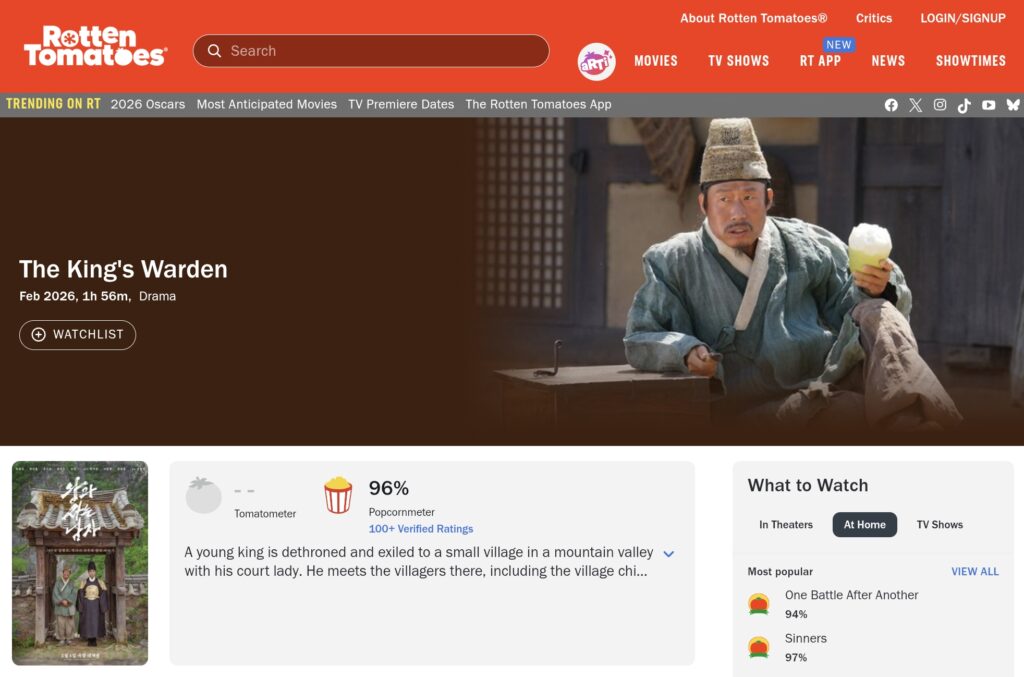Click the search magnifying glass icon
This screenshot has width=1024, height=677.
click(x=214, y=50)
